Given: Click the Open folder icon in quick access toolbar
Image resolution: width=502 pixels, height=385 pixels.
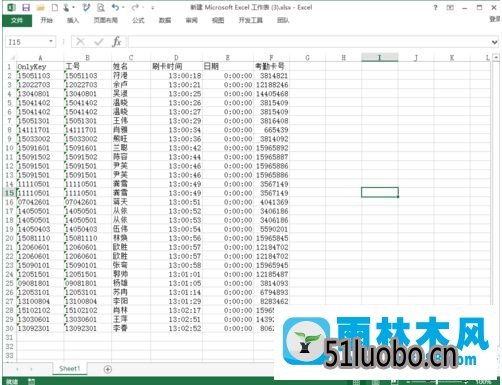Looking at the screenshot, I should click(41, 7).
